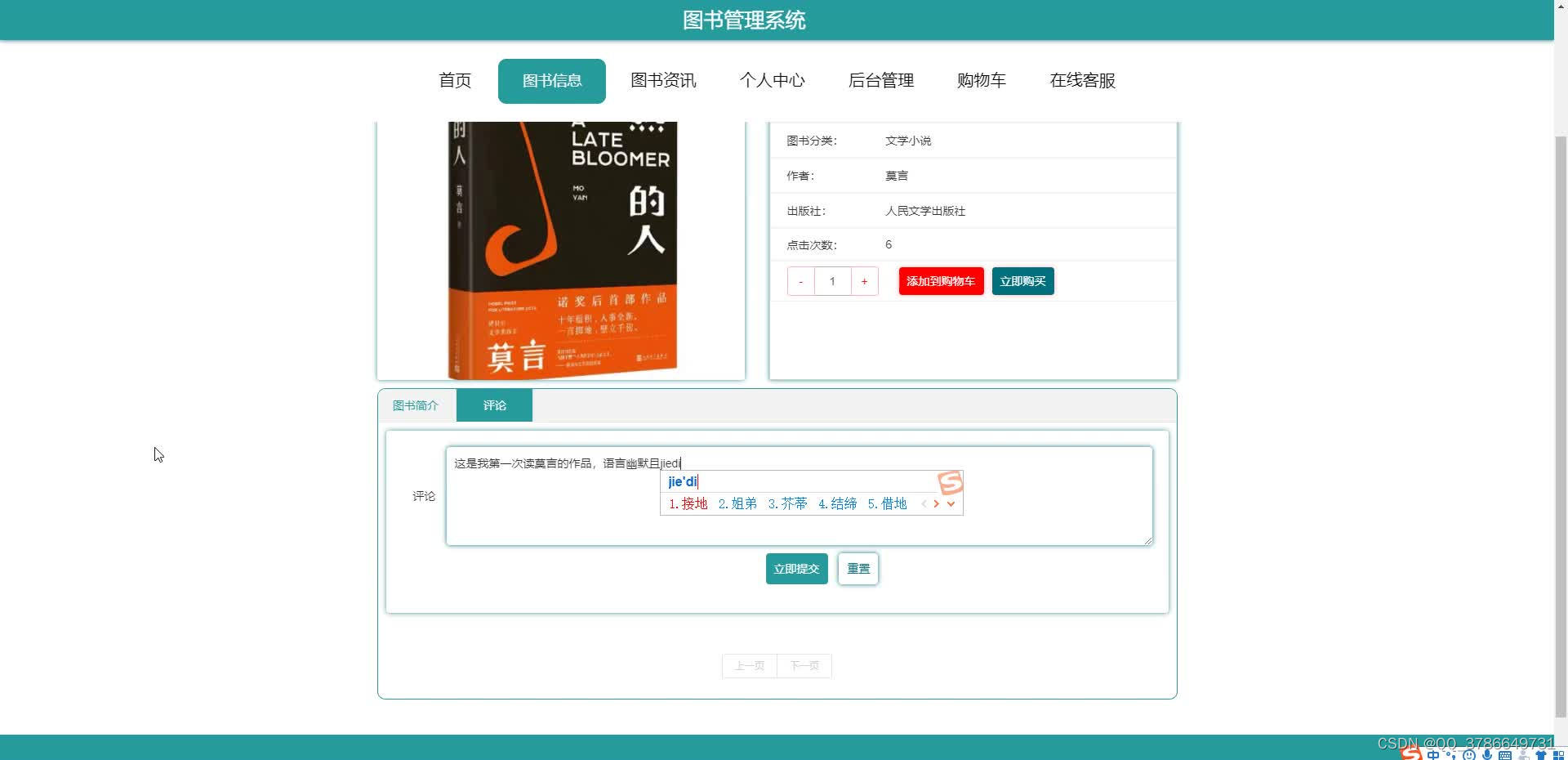The height and width of the screenshot is (760, 1568).
Task: Click the 重置 button
Action: tap(858, 569)
